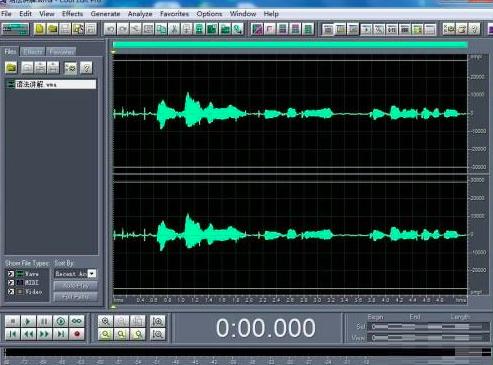The width and height of the screenshot is (493, 365).
Task: Toggle the Wave file type checkbox
Action: click(x=11, y=274)
